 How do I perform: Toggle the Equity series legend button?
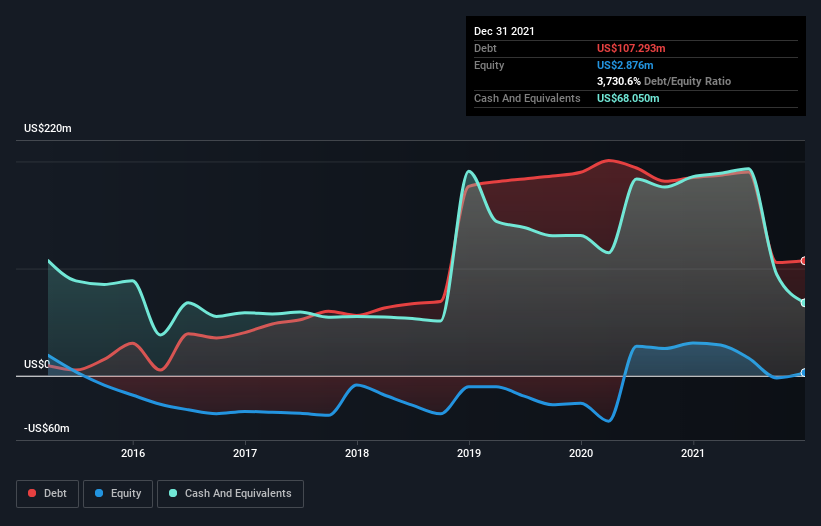click(x=118, y=494)
